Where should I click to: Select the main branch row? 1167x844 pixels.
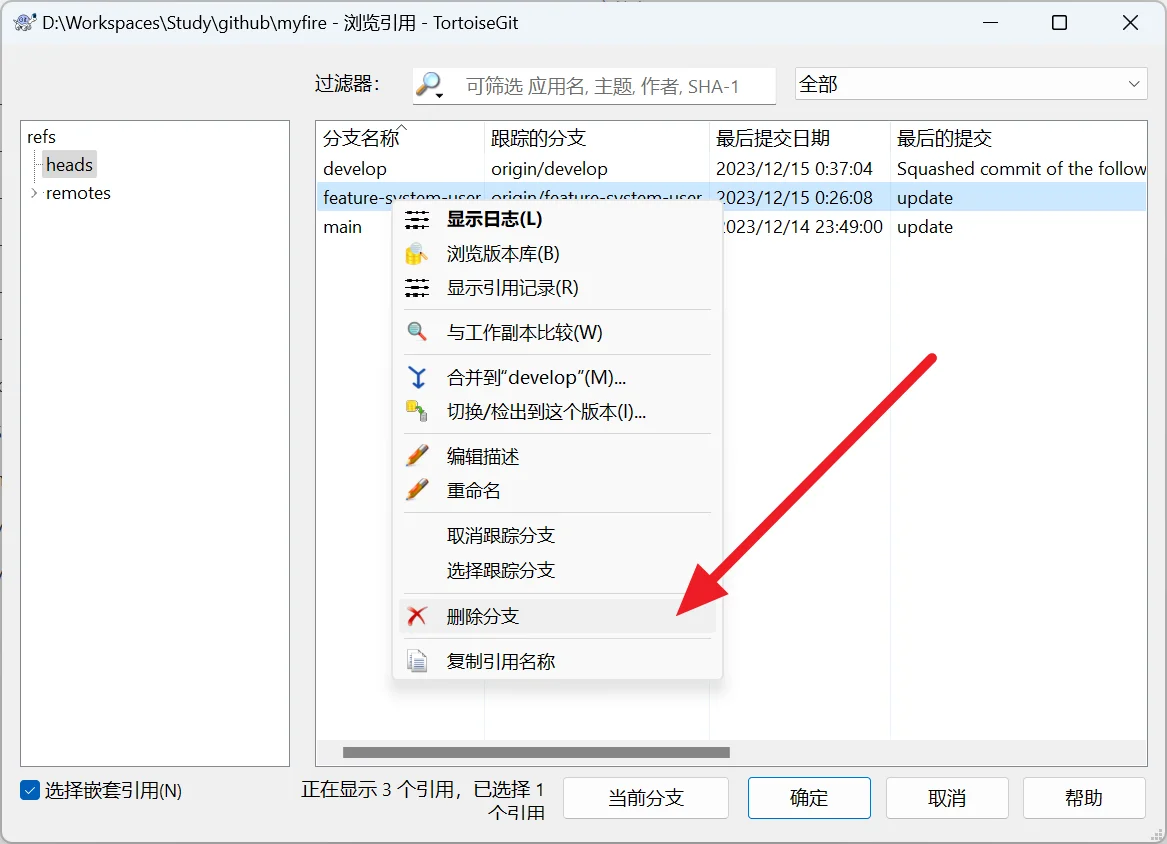pos(343,227)
